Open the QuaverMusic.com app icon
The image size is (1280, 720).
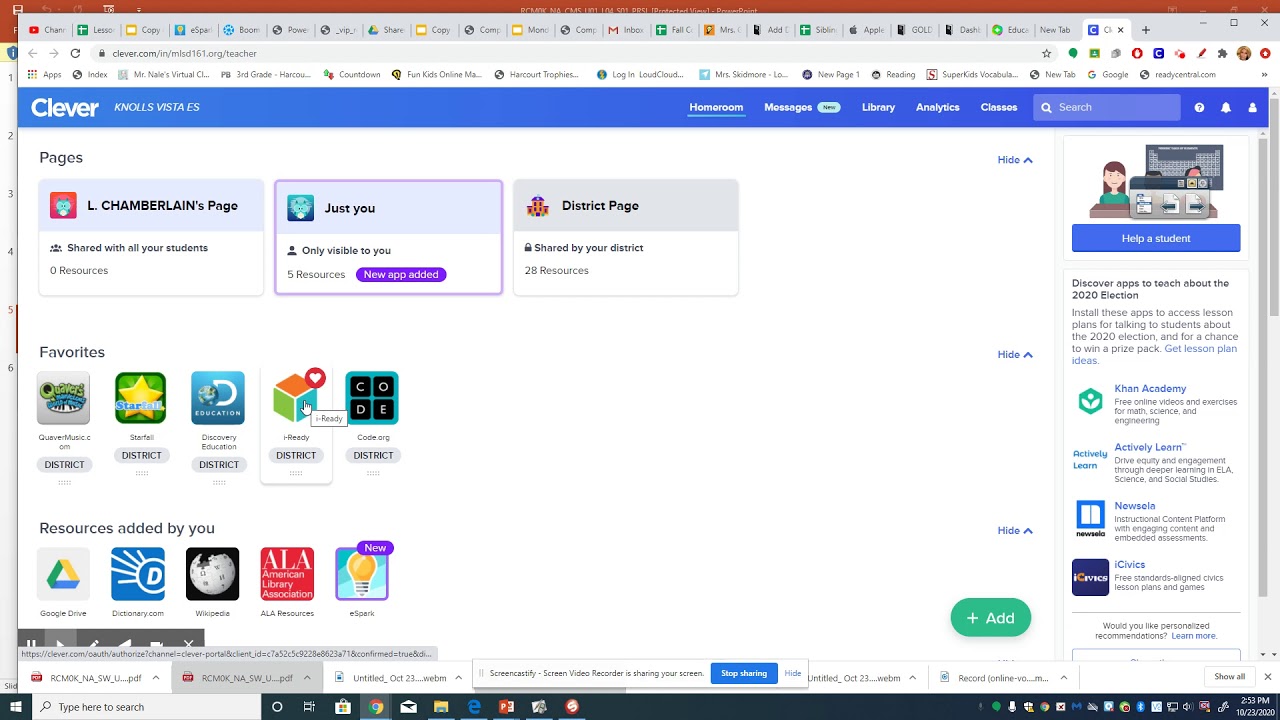[64, 398]
